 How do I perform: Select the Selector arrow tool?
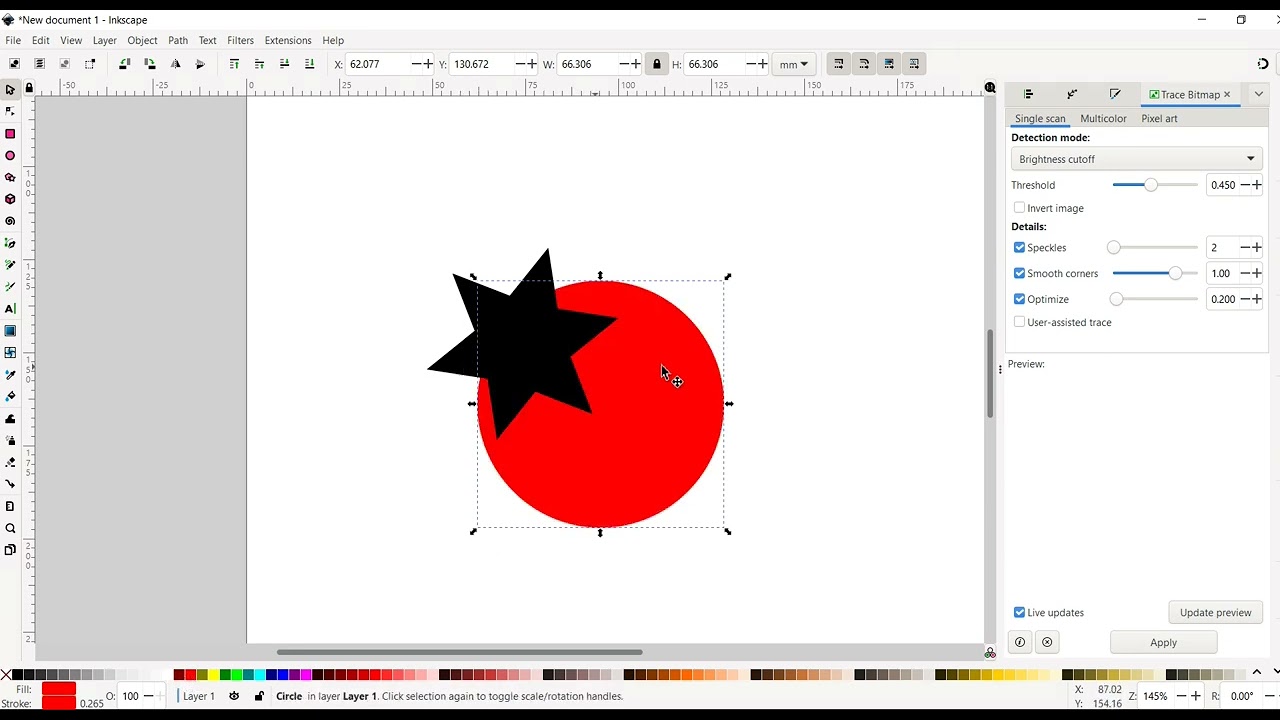pyautogui.click(x=10, y=90)
